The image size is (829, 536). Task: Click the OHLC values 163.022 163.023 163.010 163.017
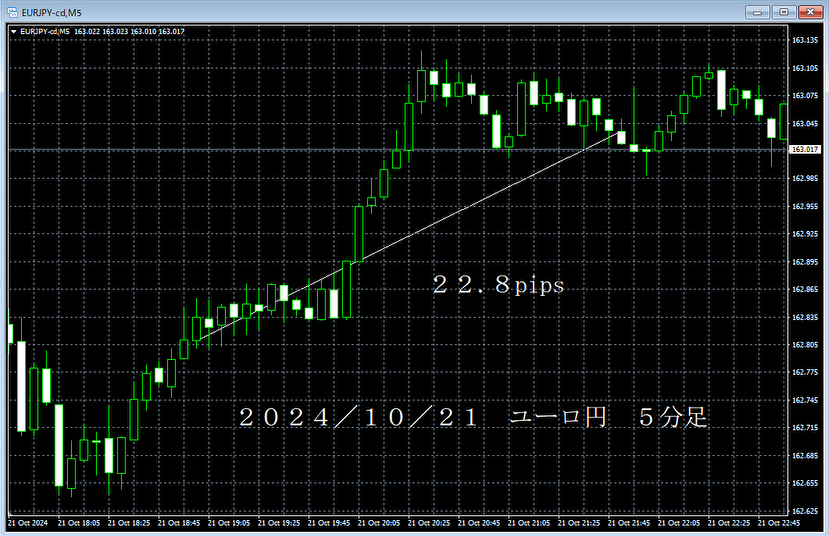[130, 32]
